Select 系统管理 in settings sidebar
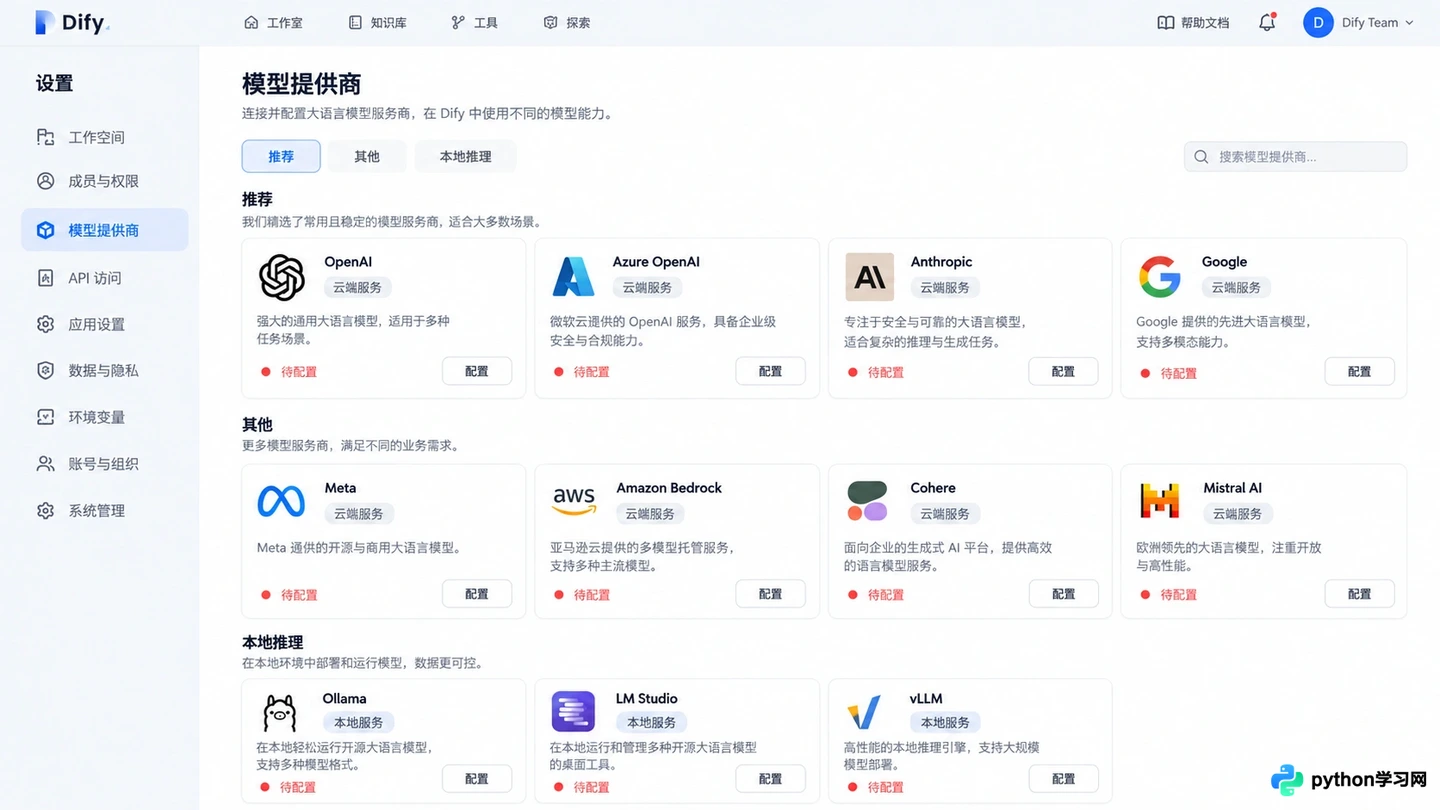The height and width of the screenshot is (810, 1440). point(104,511)
